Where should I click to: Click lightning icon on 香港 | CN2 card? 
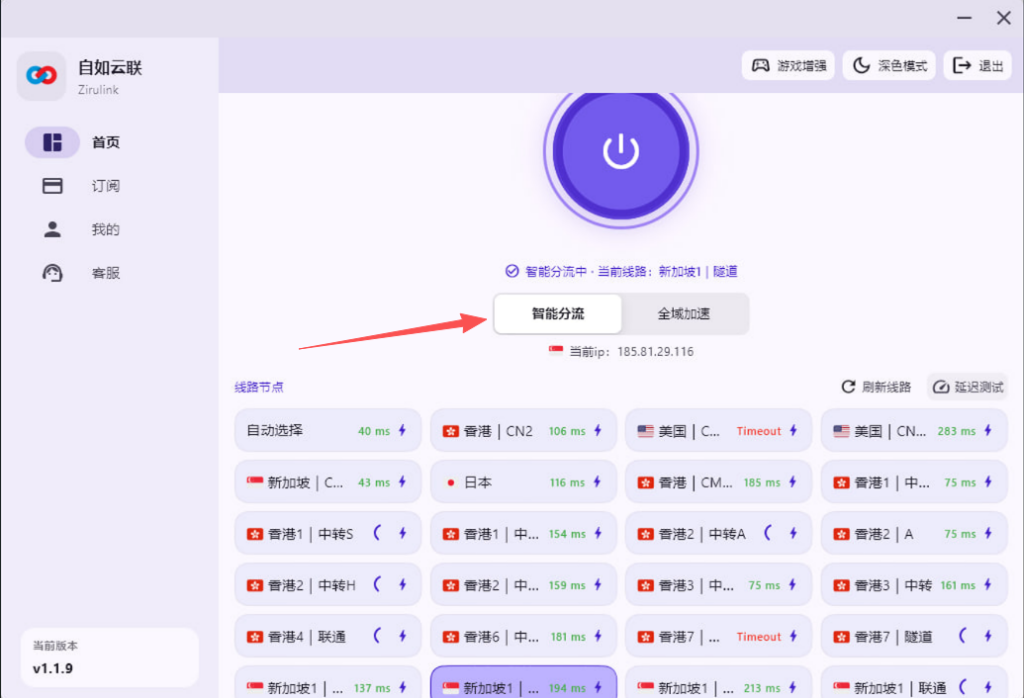598,430
